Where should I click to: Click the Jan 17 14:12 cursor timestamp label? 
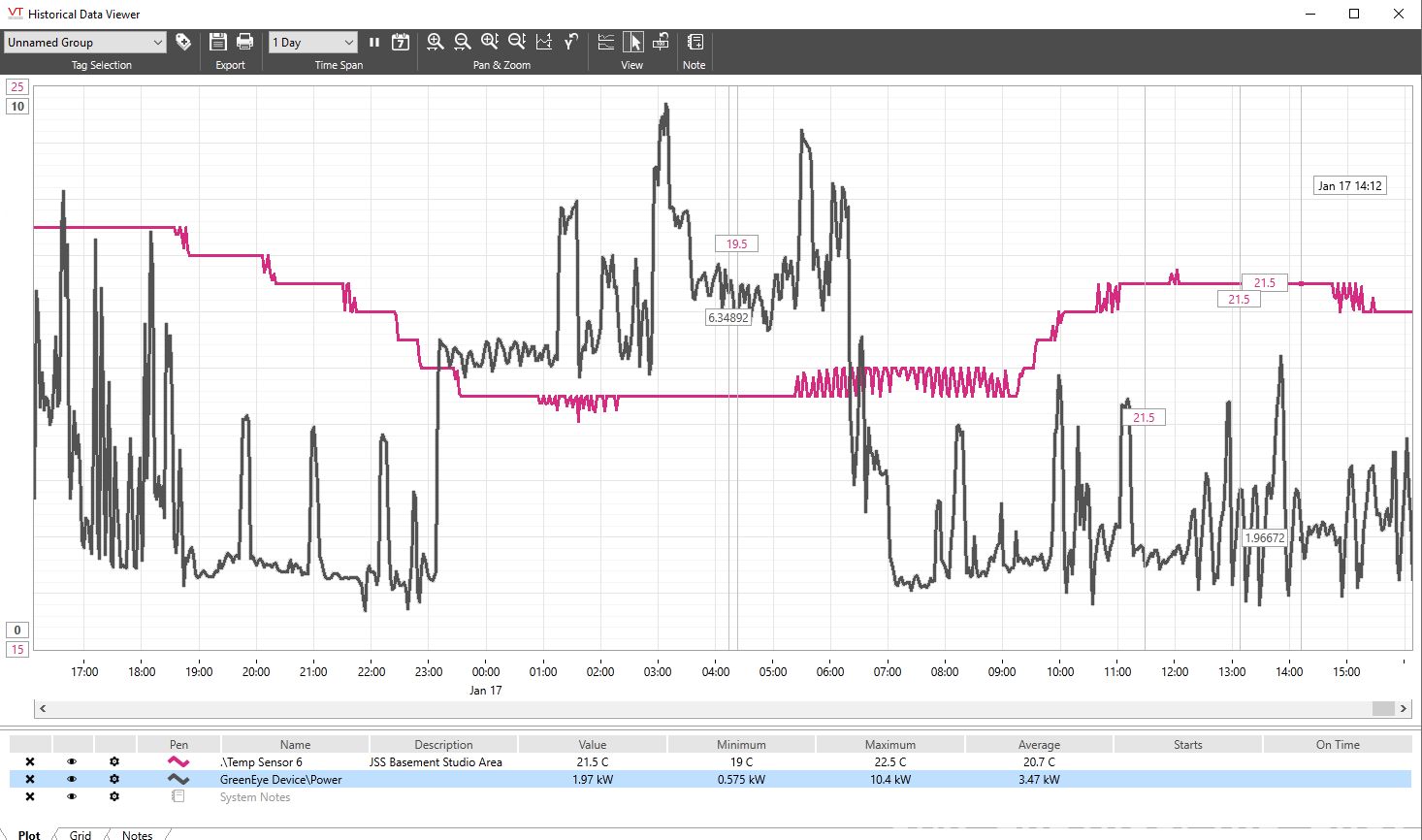click(x=1349, y=186)
